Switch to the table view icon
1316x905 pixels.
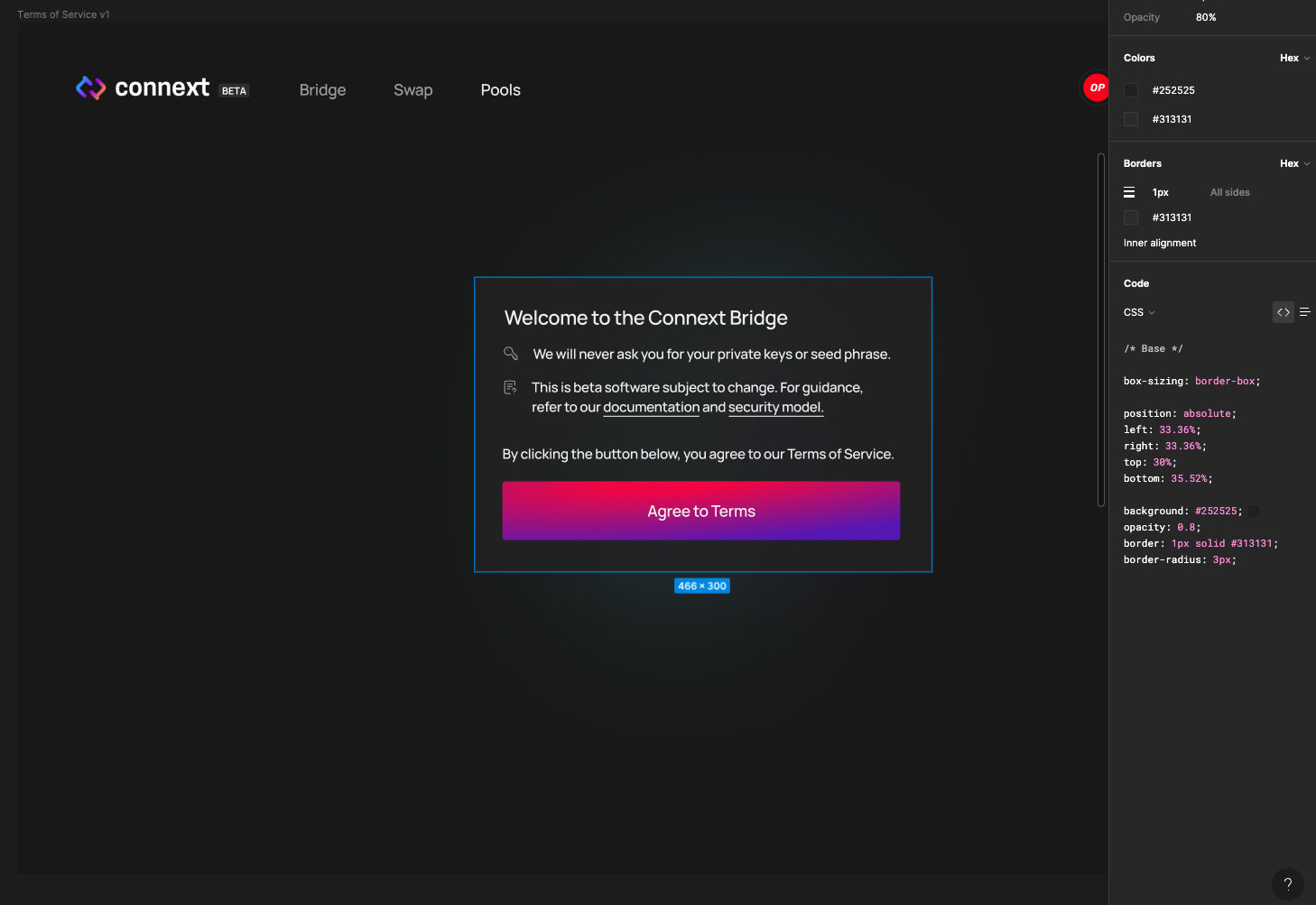pos(1304,311)
